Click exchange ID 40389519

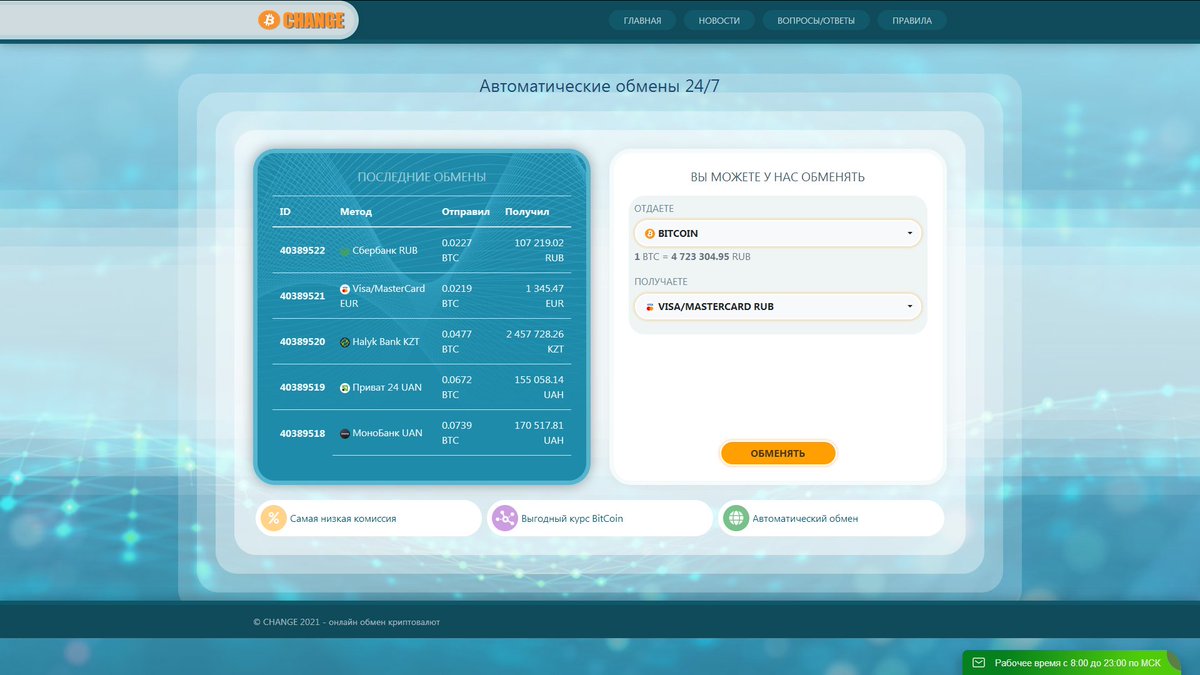point(302,387)
